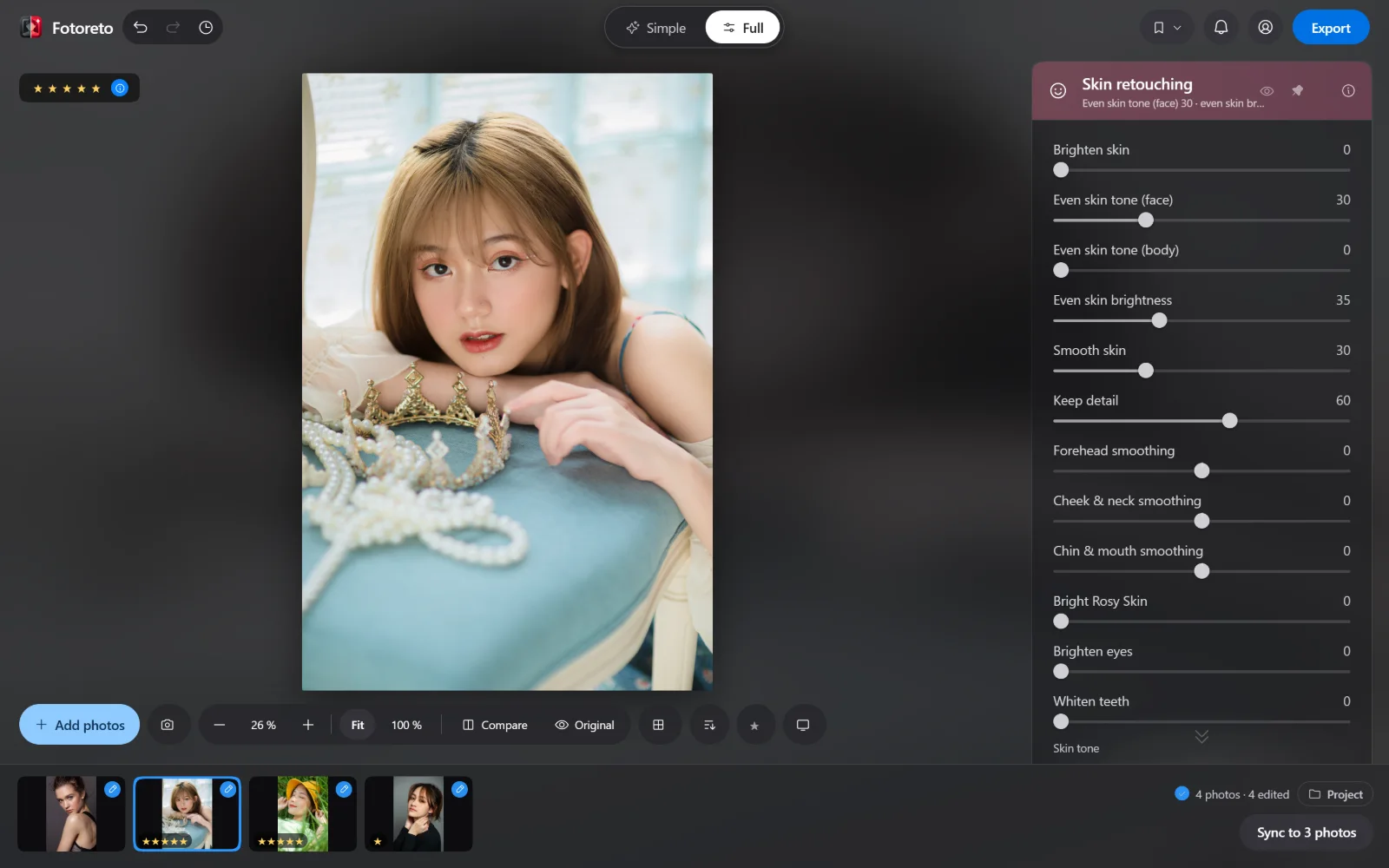
Task: Click the Smooth skin slider handle
Action: [1146, 371]
